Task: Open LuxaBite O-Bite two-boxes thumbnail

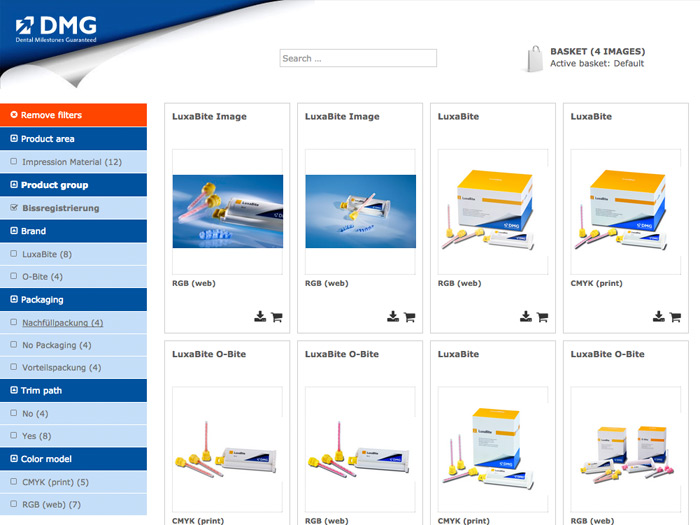Action: 626,449
